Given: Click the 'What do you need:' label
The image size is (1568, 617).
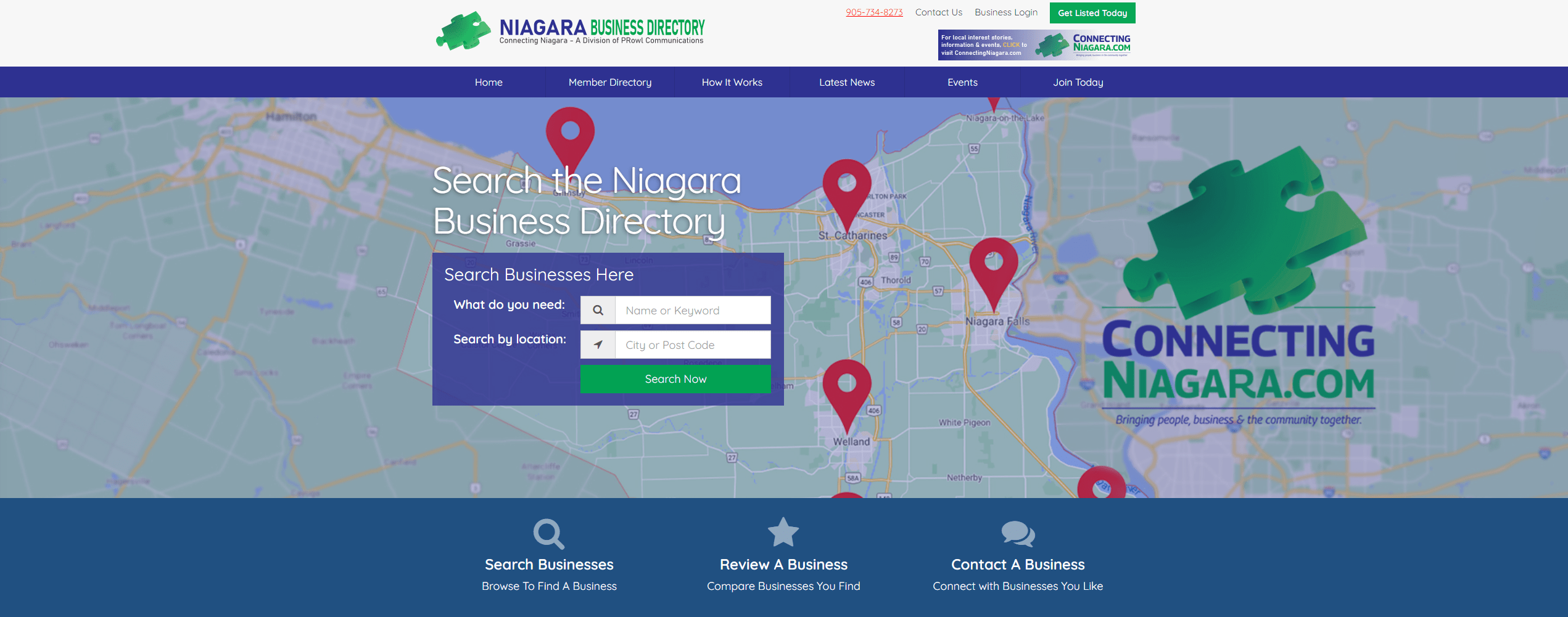Looking at the screenshot, I should point(509,304).
